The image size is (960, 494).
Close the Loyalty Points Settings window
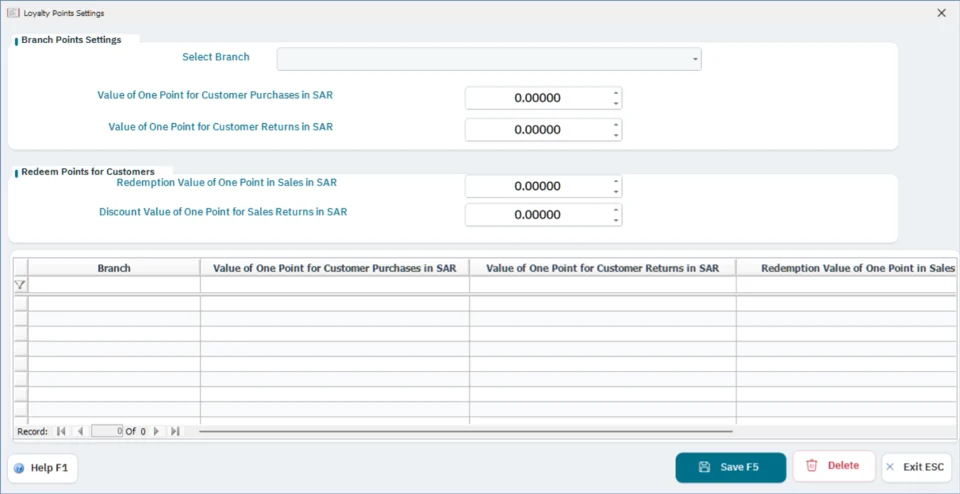pyautogui.click(x=942, y=13)
